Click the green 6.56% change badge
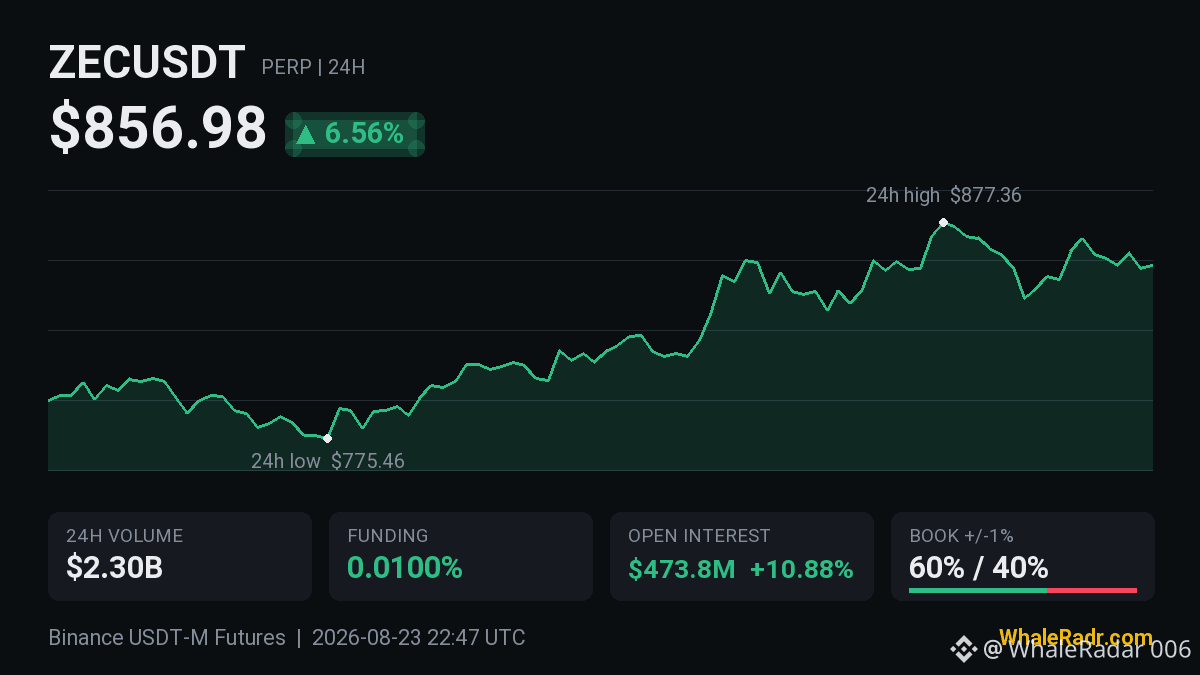1200x675 pixels. click(355, 134)
